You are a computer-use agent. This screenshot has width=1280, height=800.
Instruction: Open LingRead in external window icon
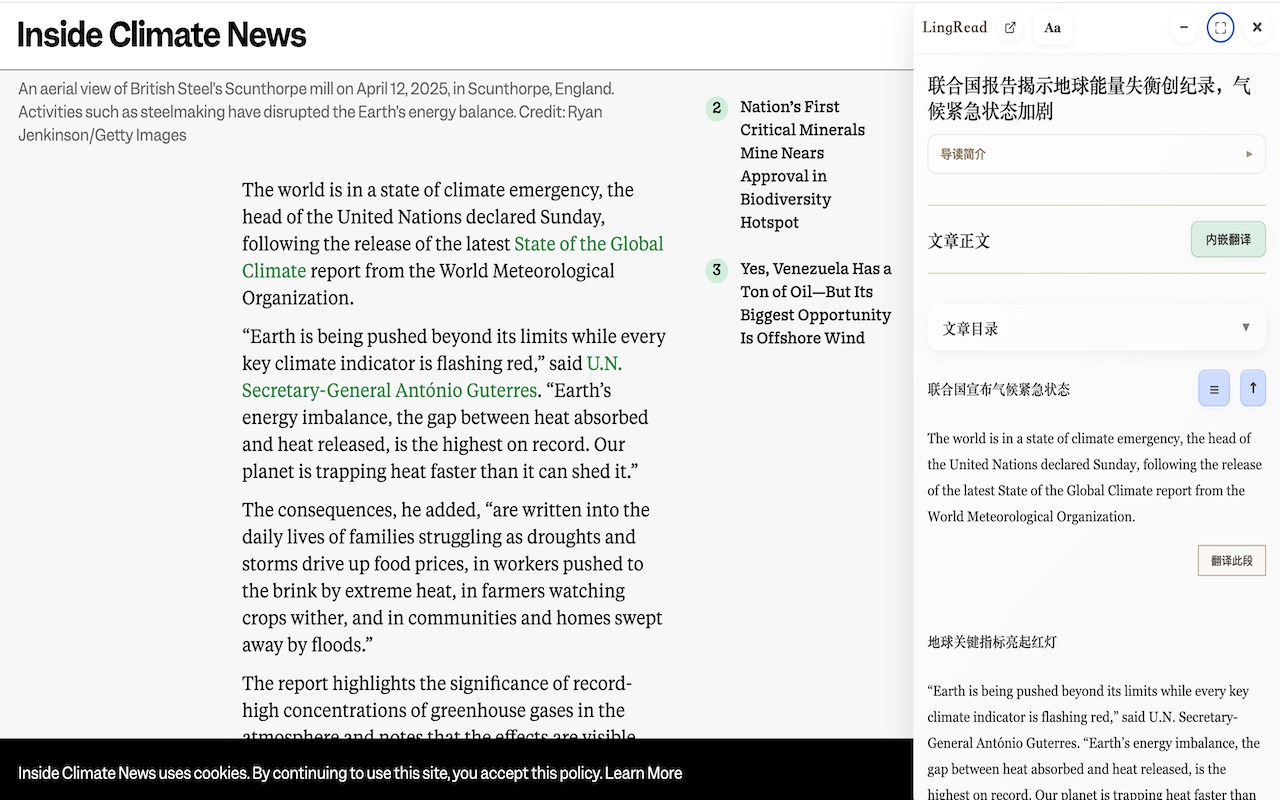(1010, 28)
